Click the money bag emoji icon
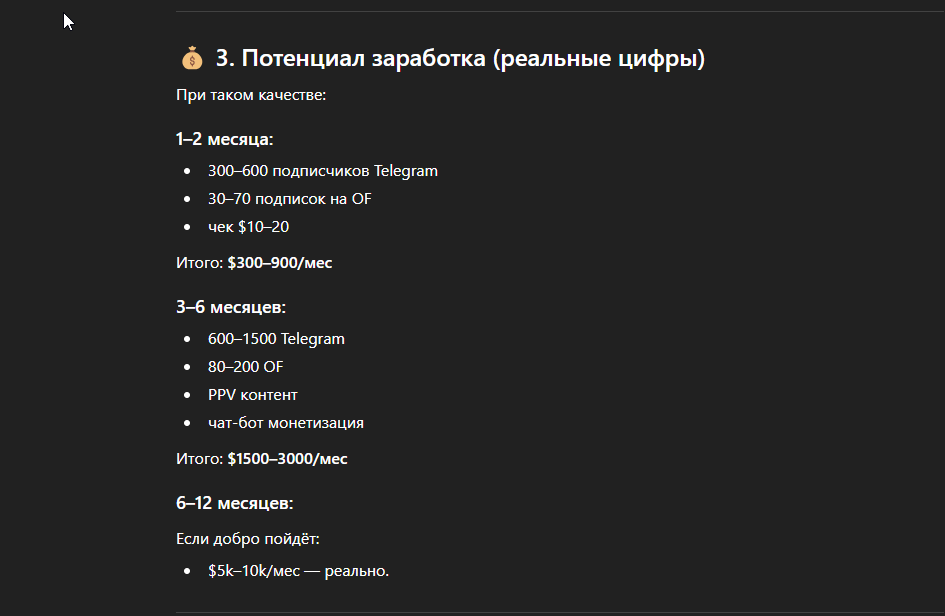Viewport: 945px width, 616px height. (x=192, y=58)
